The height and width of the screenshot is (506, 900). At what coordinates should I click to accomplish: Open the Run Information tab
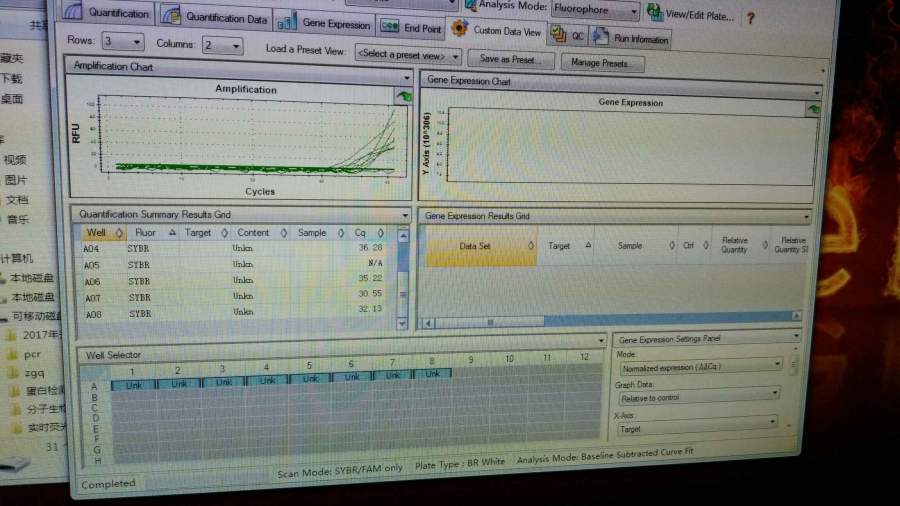630,38
